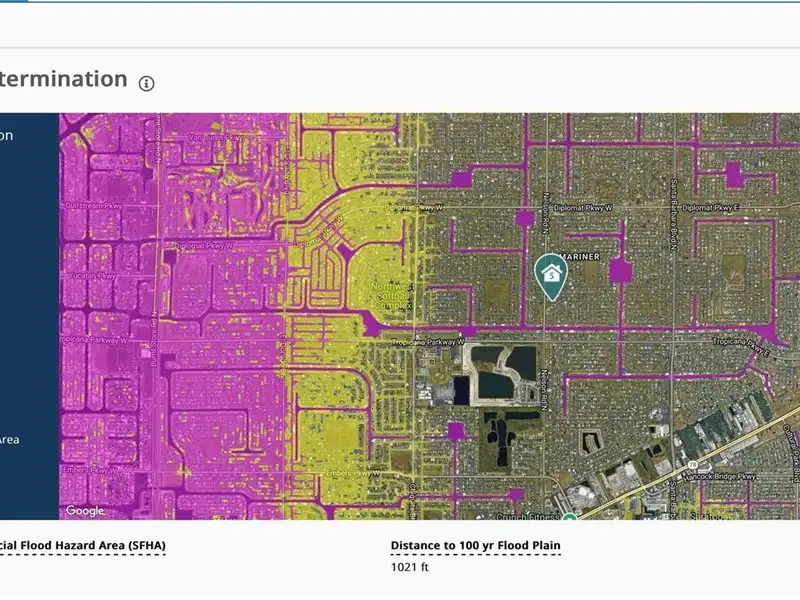Image resolution: width=800 pixels, height=600 pixels.
Task: Click the Determination section heading text
Action: tap(63, 79)
